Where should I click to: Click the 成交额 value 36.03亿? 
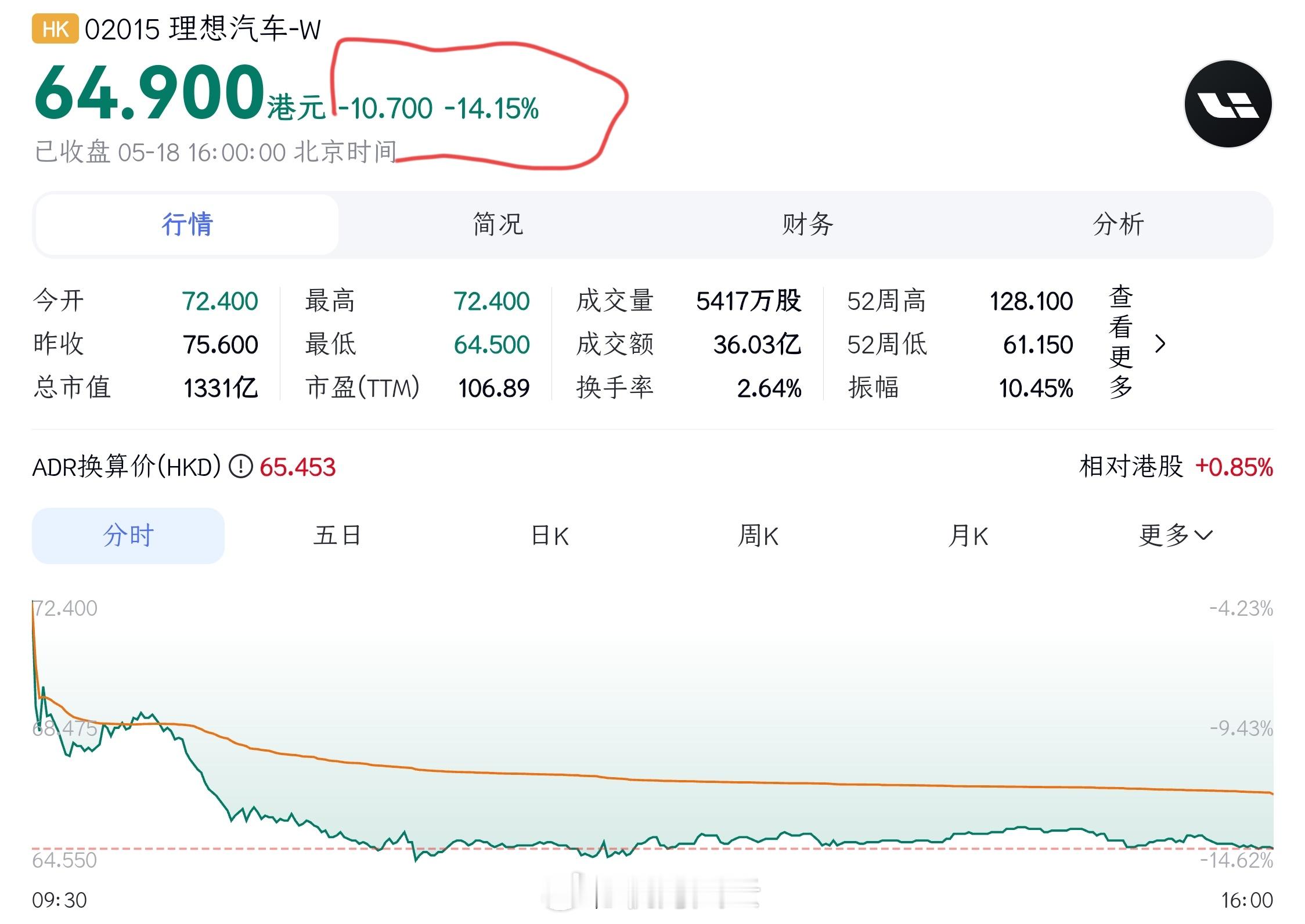(x=758, y=345)
